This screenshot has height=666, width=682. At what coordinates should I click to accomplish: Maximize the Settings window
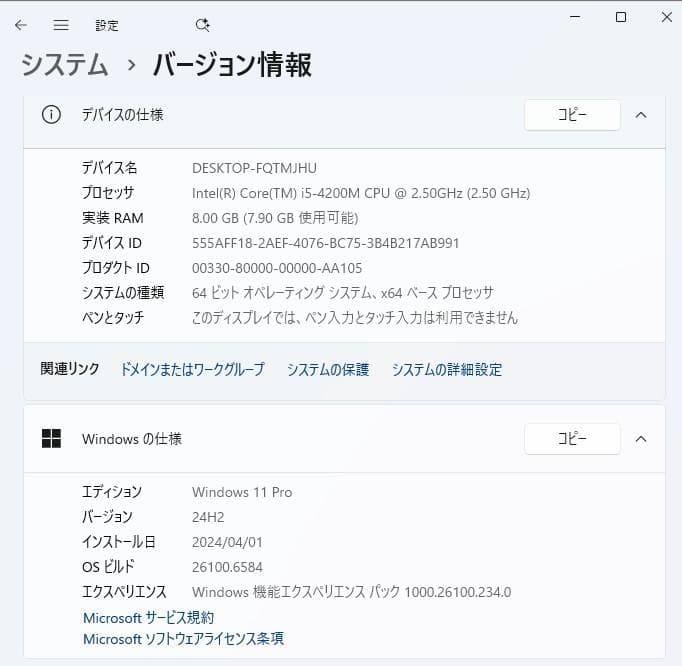tap(621, 17)
